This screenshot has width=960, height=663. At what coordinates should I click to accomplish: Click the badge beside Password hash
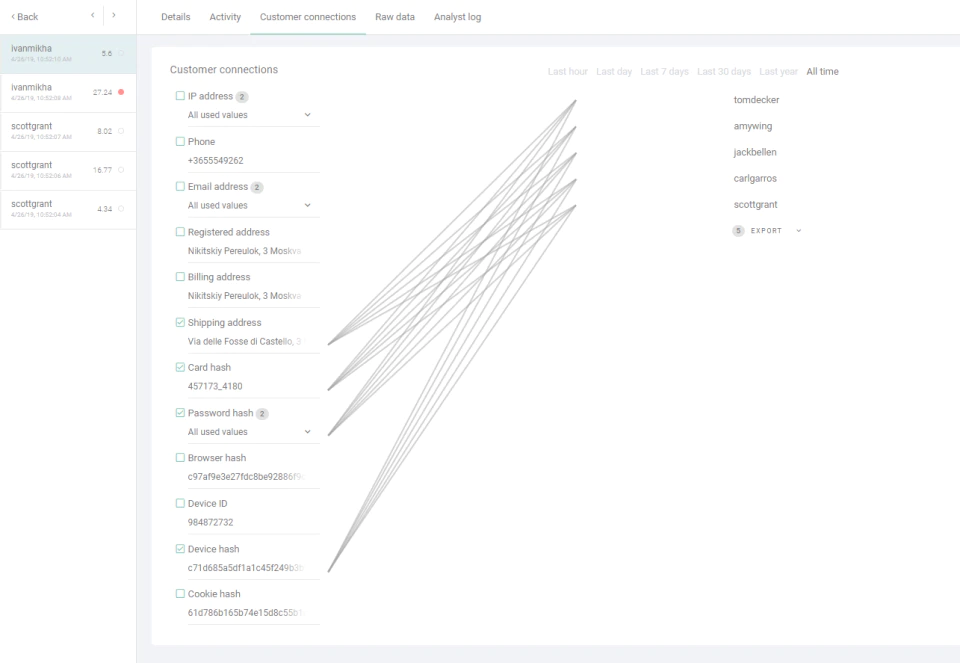click(262, 414)
